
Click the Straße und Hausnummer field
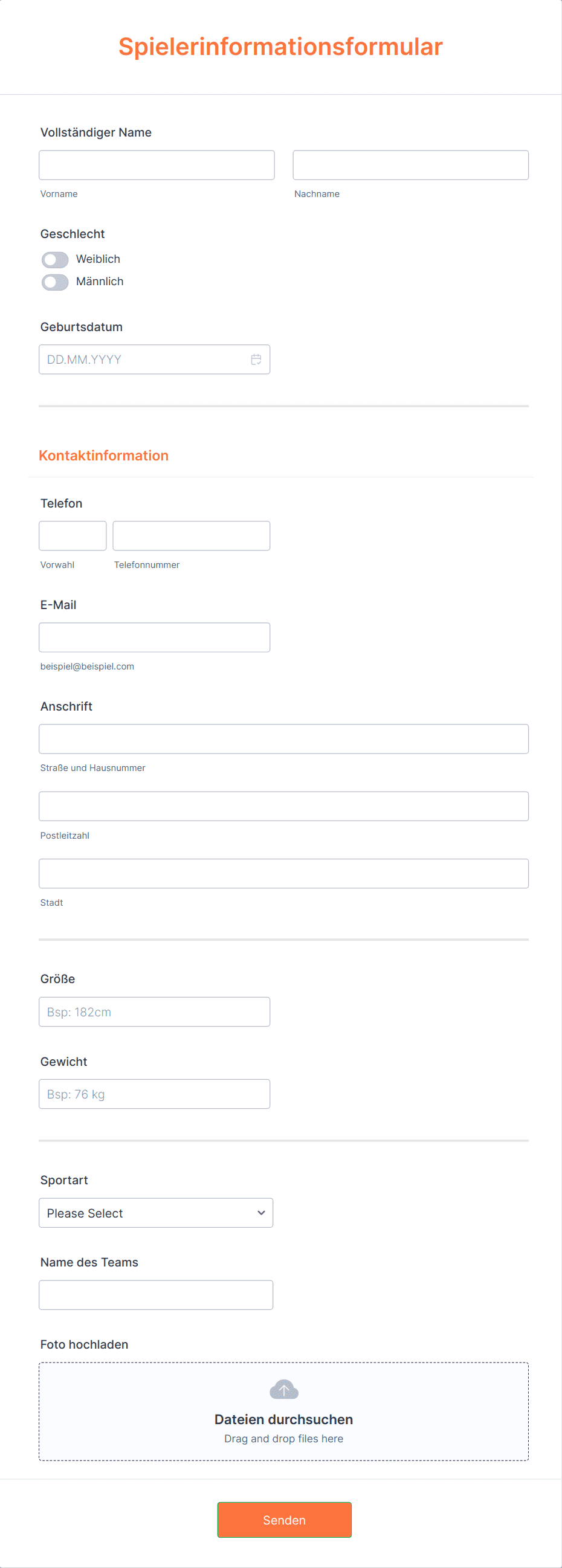[284, 739]
